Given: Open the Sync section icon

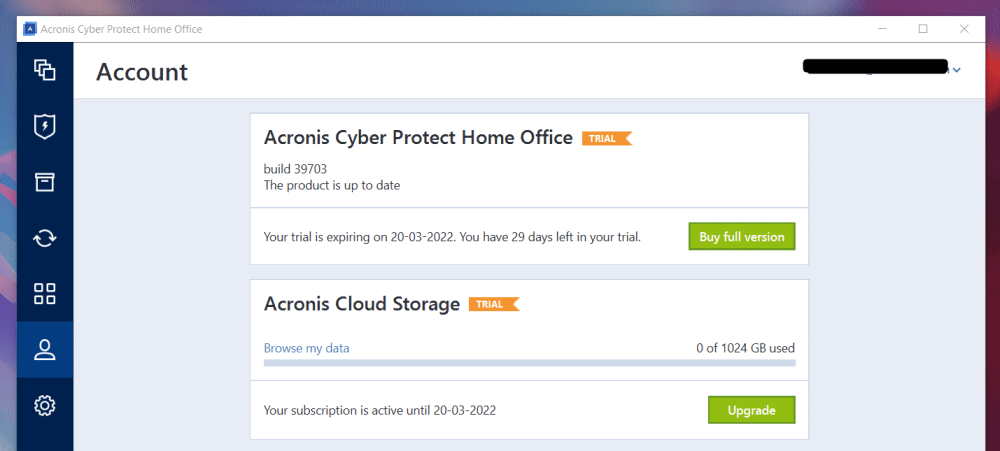Looking at the screenshot, I should [44, 238].
